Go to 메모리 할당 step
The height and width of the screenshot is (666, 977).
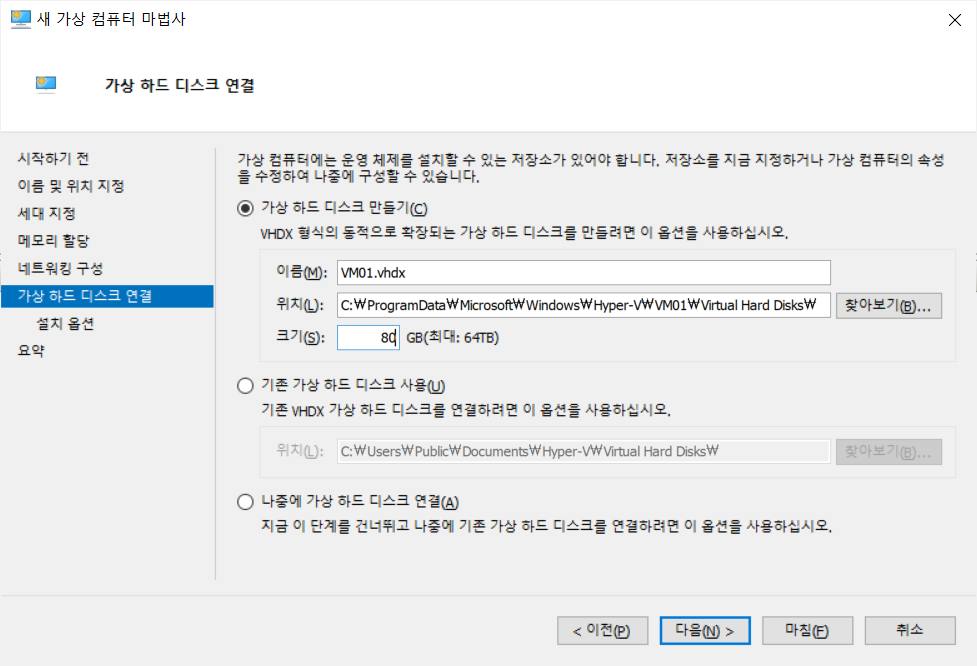pyautogui.click(x=54, y=241)
